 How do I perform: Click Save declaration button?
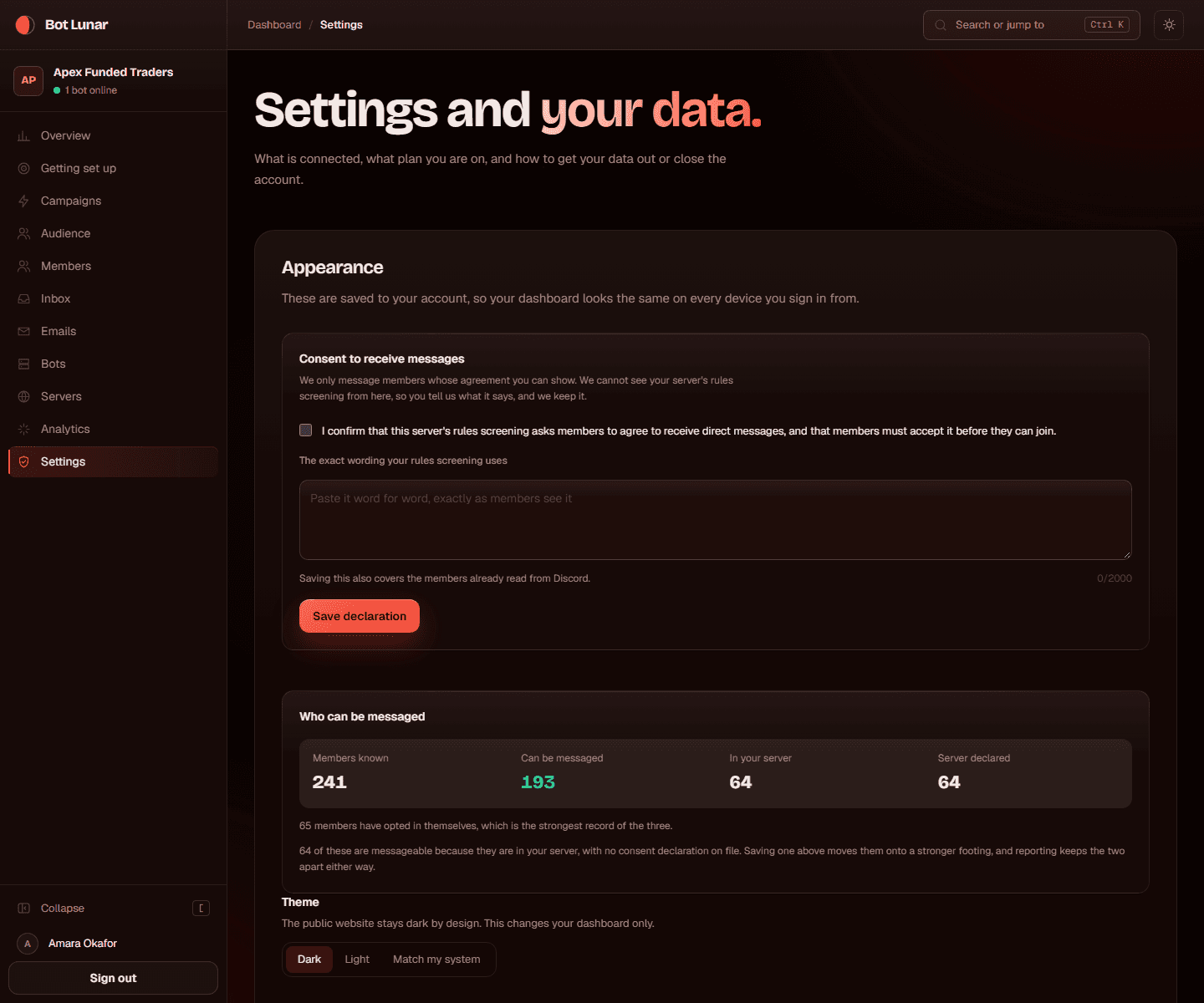point(360,616)
